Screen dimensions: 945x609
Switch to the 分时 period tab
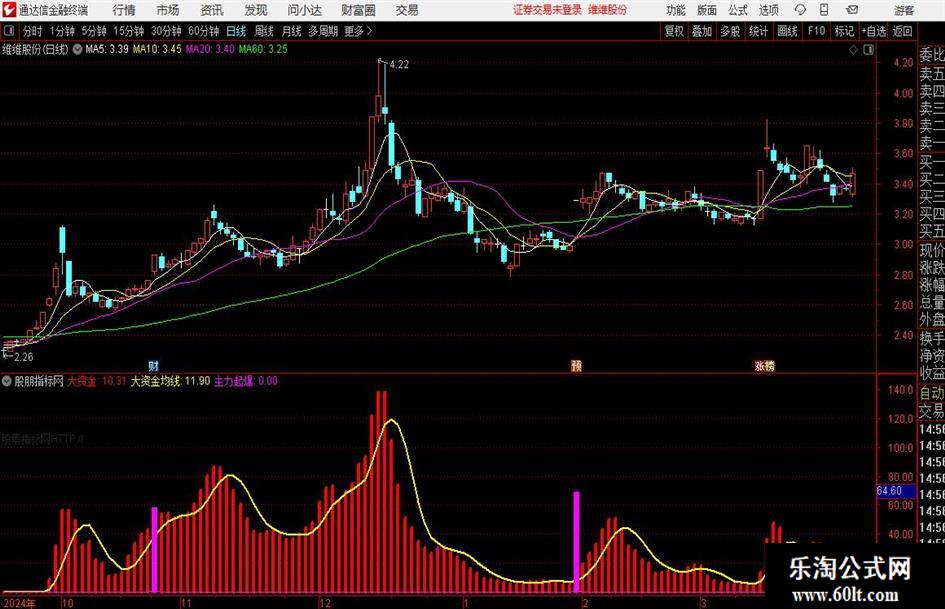(32, 31)
